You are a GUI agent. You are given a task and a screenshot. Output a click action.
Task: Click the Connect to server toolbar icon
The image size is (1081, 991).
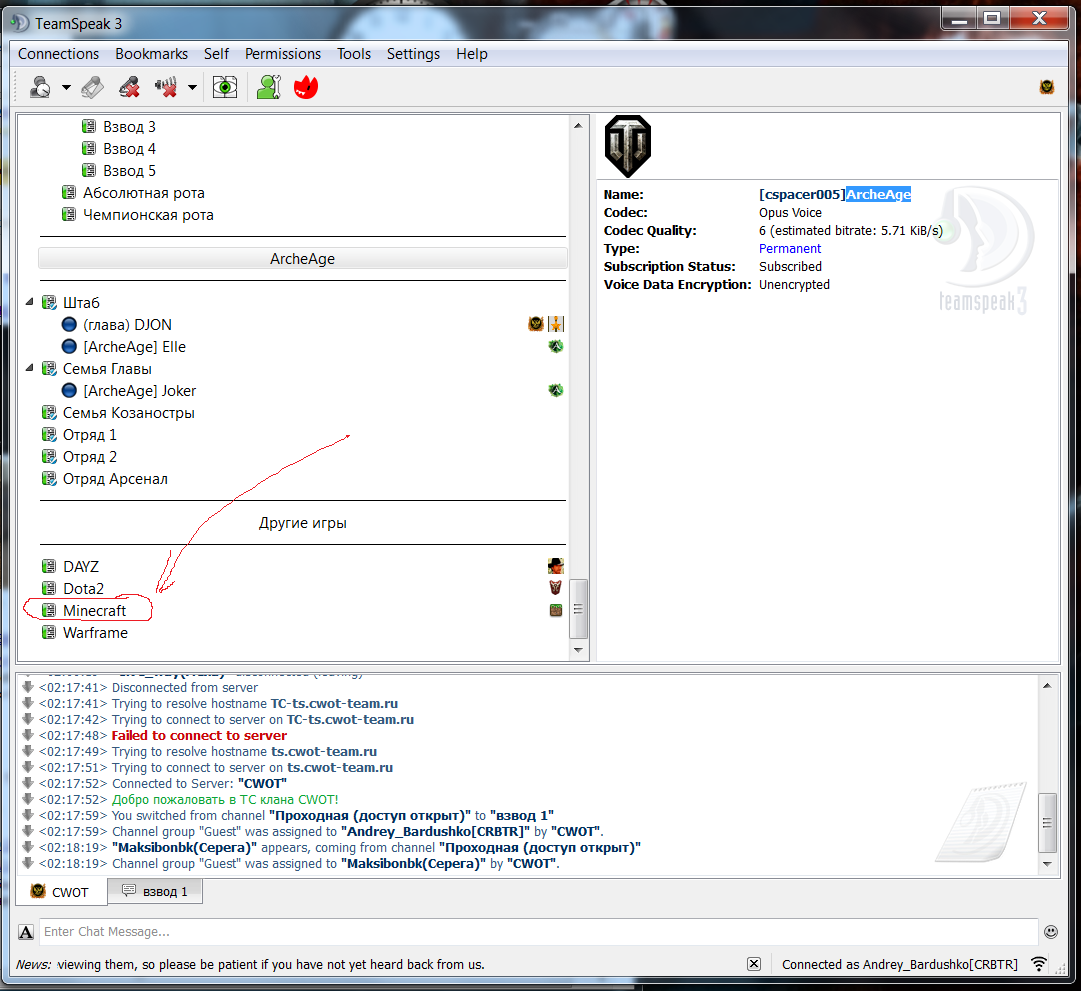39,88
